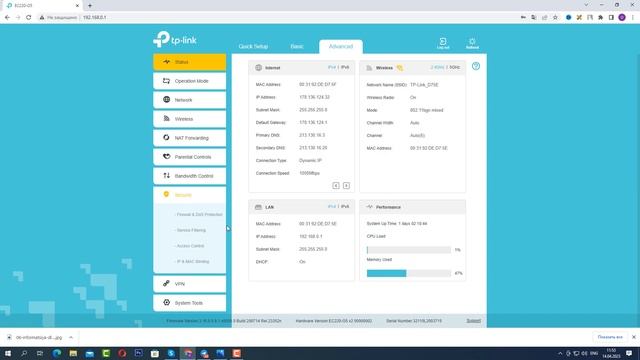Open the Support link in footer

[x=473, y=321]
